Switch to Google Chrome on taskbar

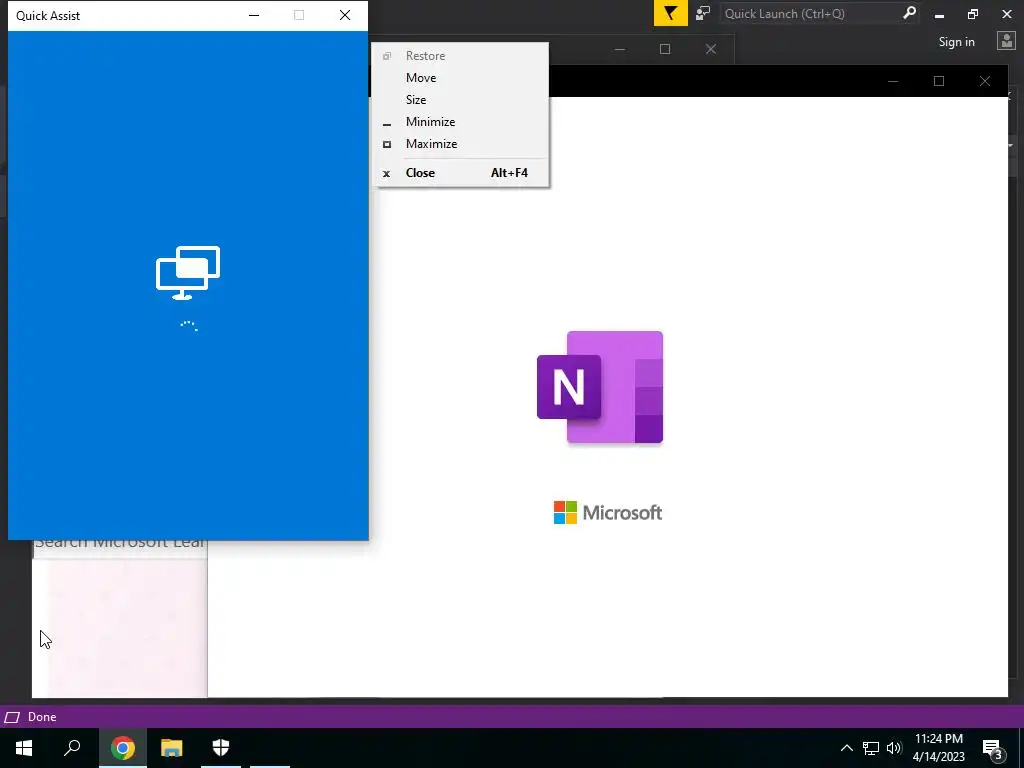123,748
